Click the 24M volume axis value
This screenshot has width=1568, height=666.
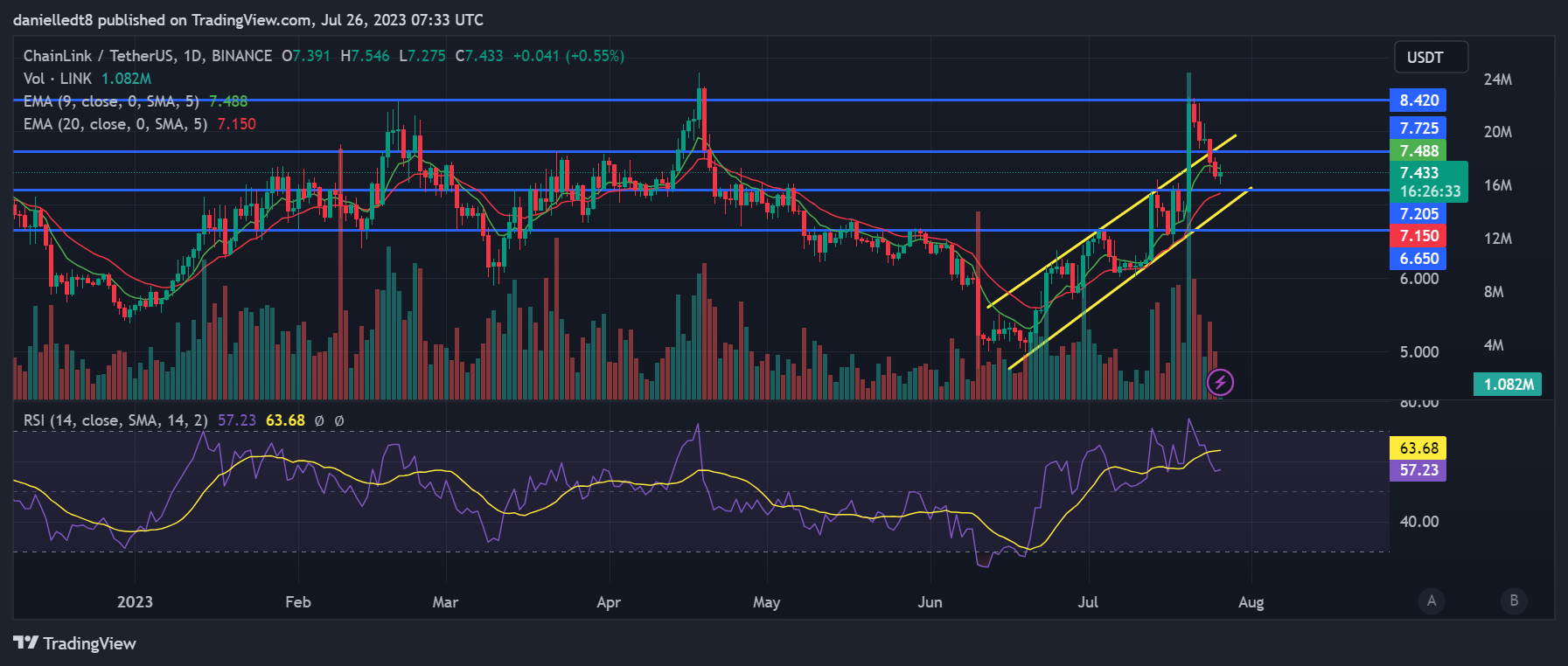(1497, 80)
